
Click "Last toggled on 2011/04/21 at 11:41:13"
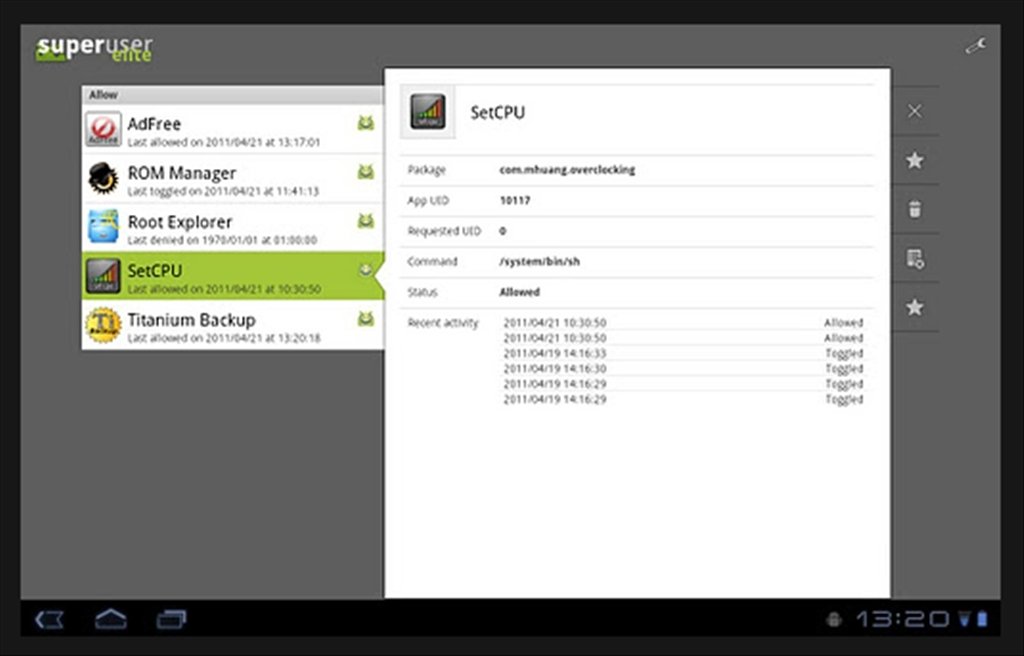click(223, 191)
